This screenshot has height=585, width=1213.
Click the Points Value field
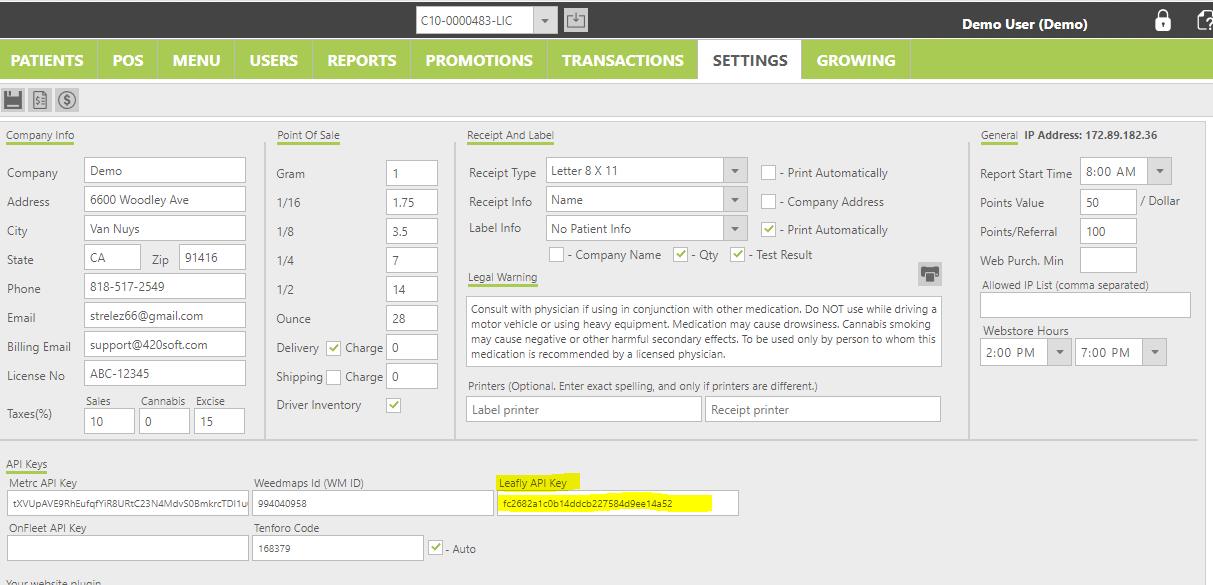tap(1108, 202)
